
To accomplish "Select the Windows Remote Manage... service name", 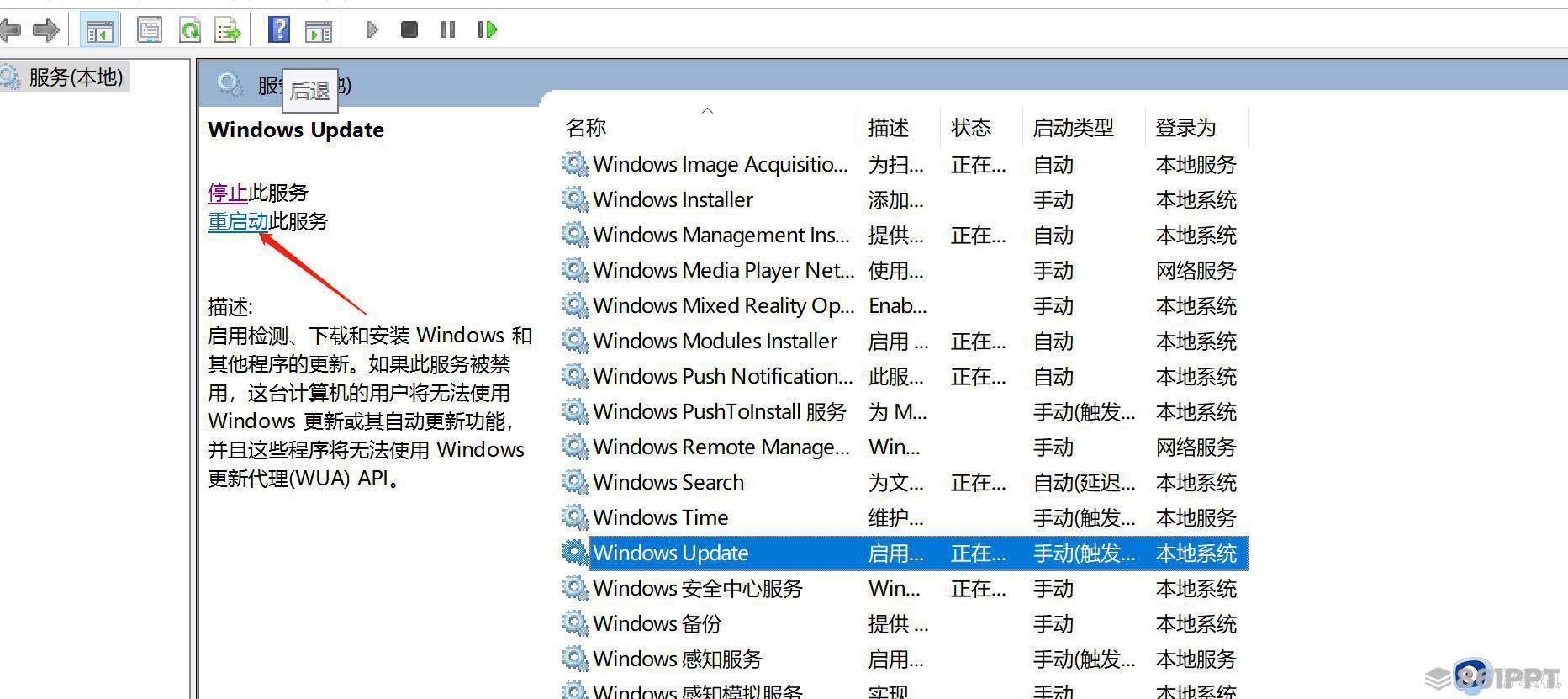I will (721, 447).
